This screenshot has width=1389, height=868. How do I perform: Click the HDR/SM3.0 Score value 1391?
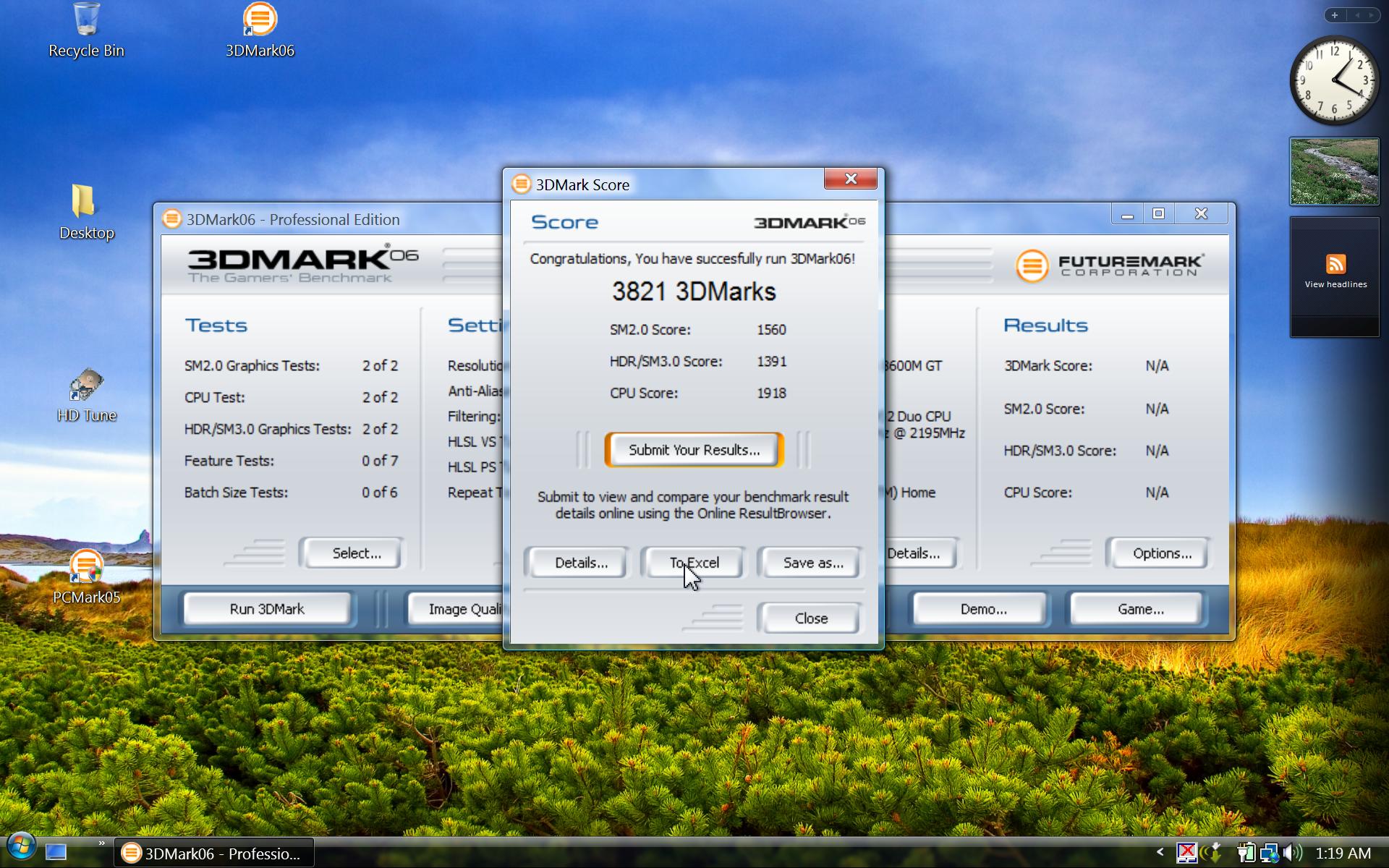[771, 362]
